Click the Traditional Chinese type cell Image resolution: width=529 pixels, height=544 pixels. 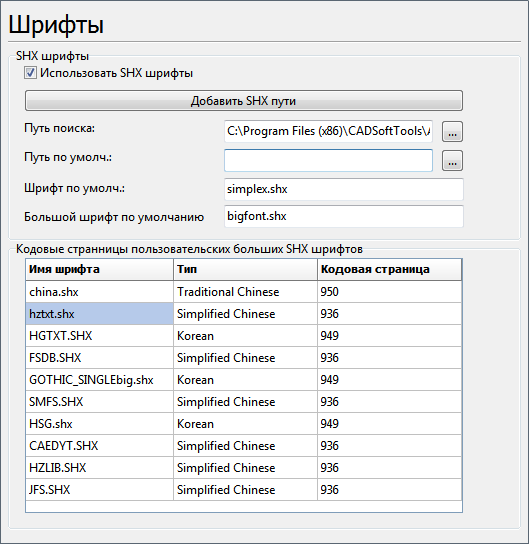(x=245, y=292)
